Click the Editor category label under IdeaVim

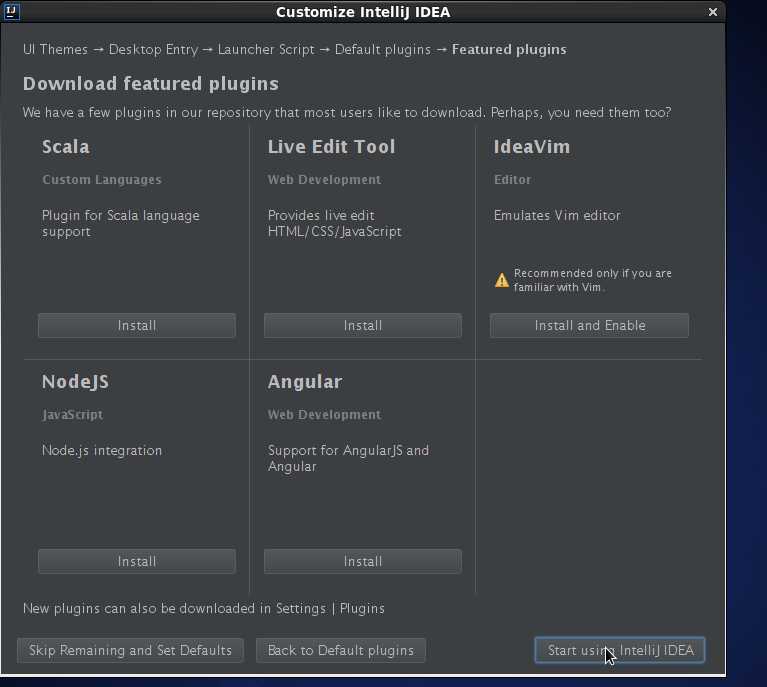point(512,180)
